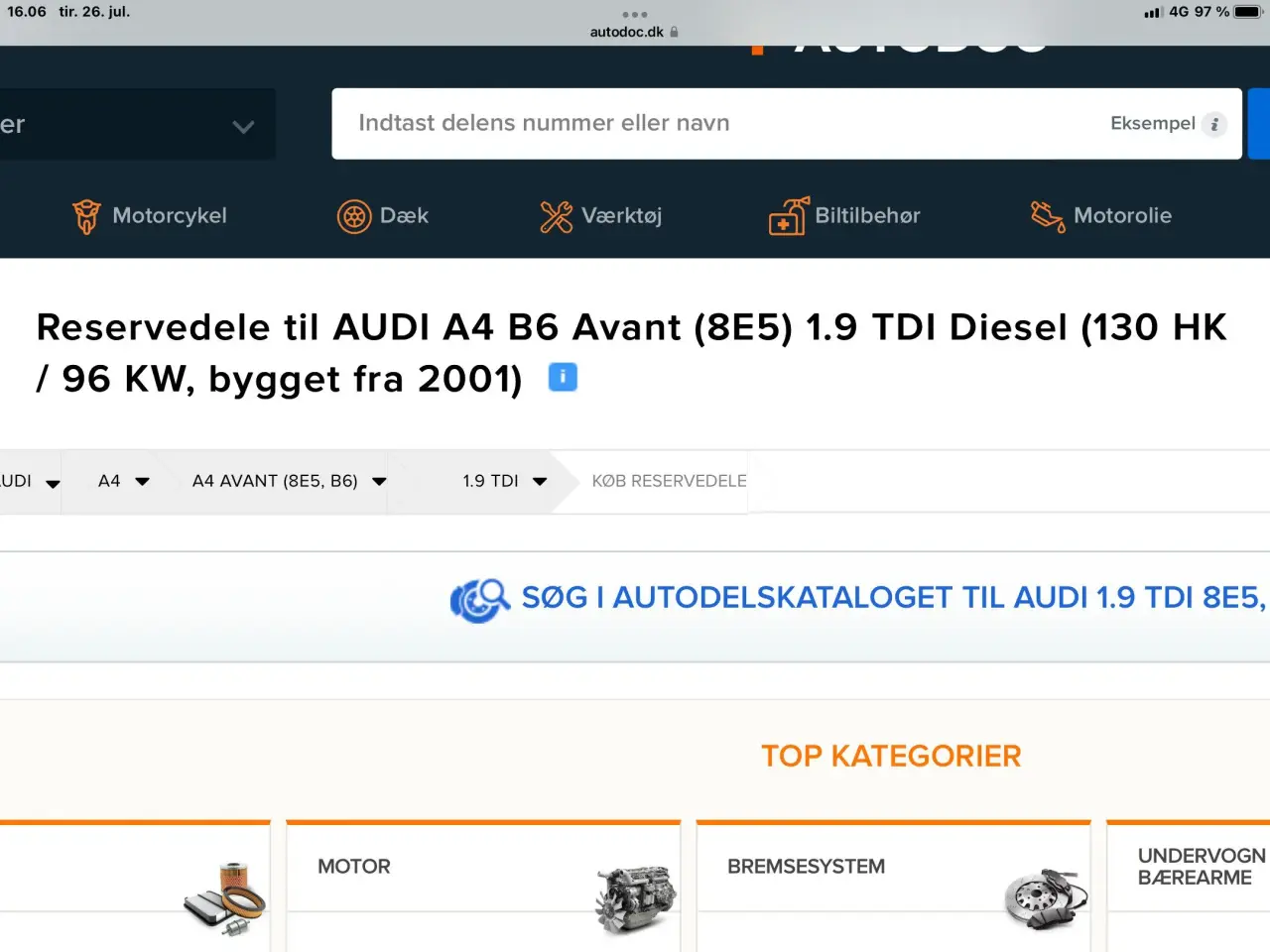Open the Motor engine thumbnail
Screen dimensions: 1270x952
coord(636,898)
